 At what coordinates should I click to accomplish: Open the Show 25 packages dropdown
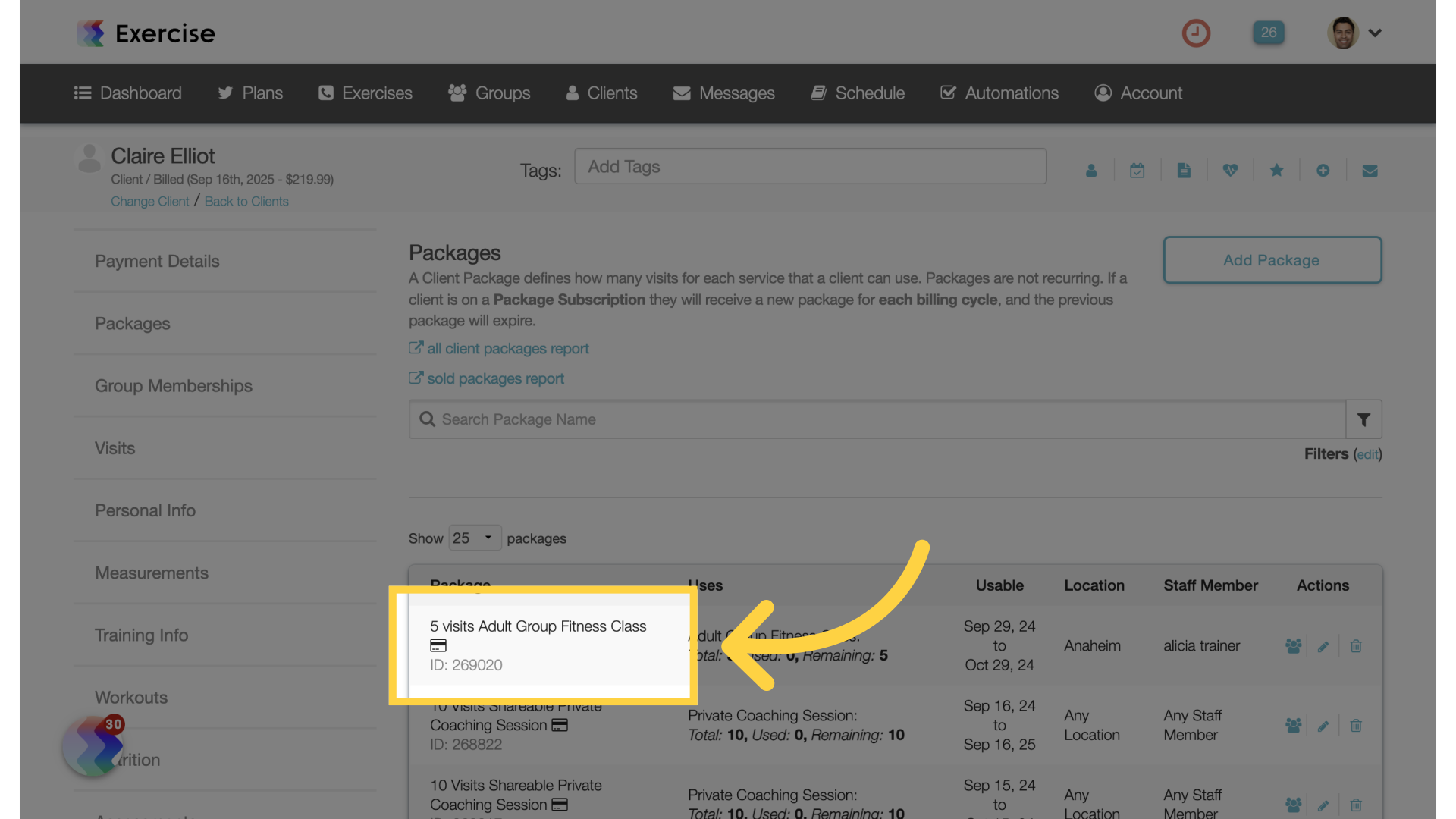(x=475, y=538)
